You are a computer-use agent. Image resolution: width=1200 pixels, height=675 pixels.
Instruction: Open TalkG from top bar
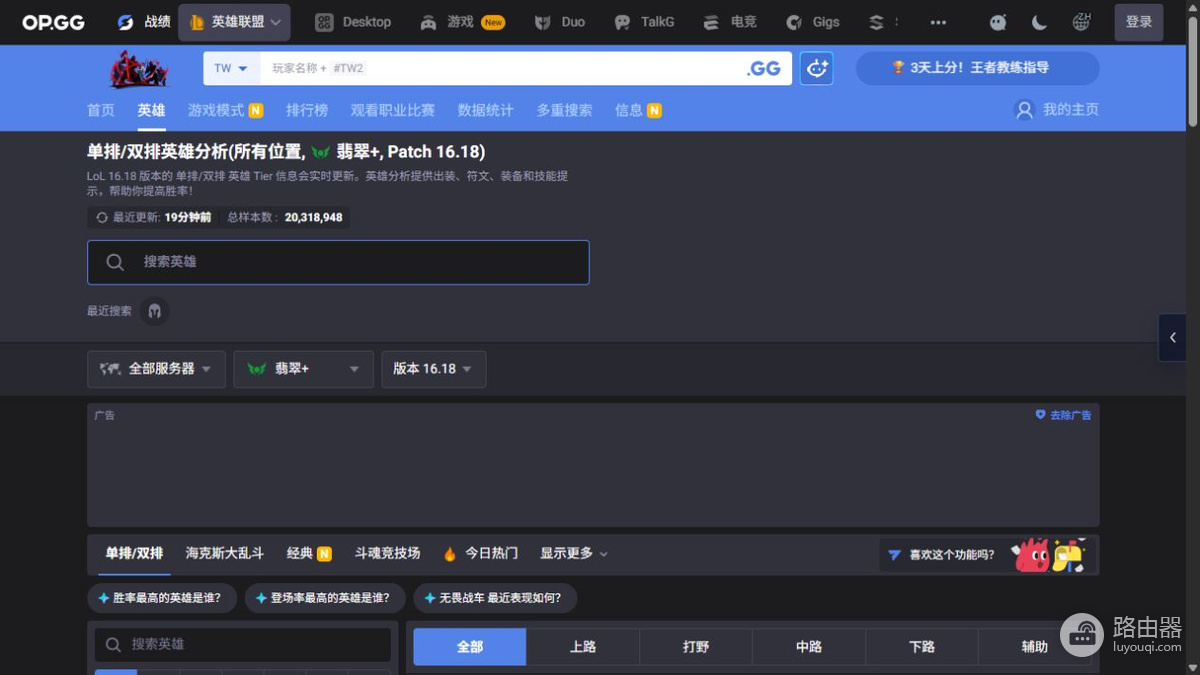click(644, 22)
